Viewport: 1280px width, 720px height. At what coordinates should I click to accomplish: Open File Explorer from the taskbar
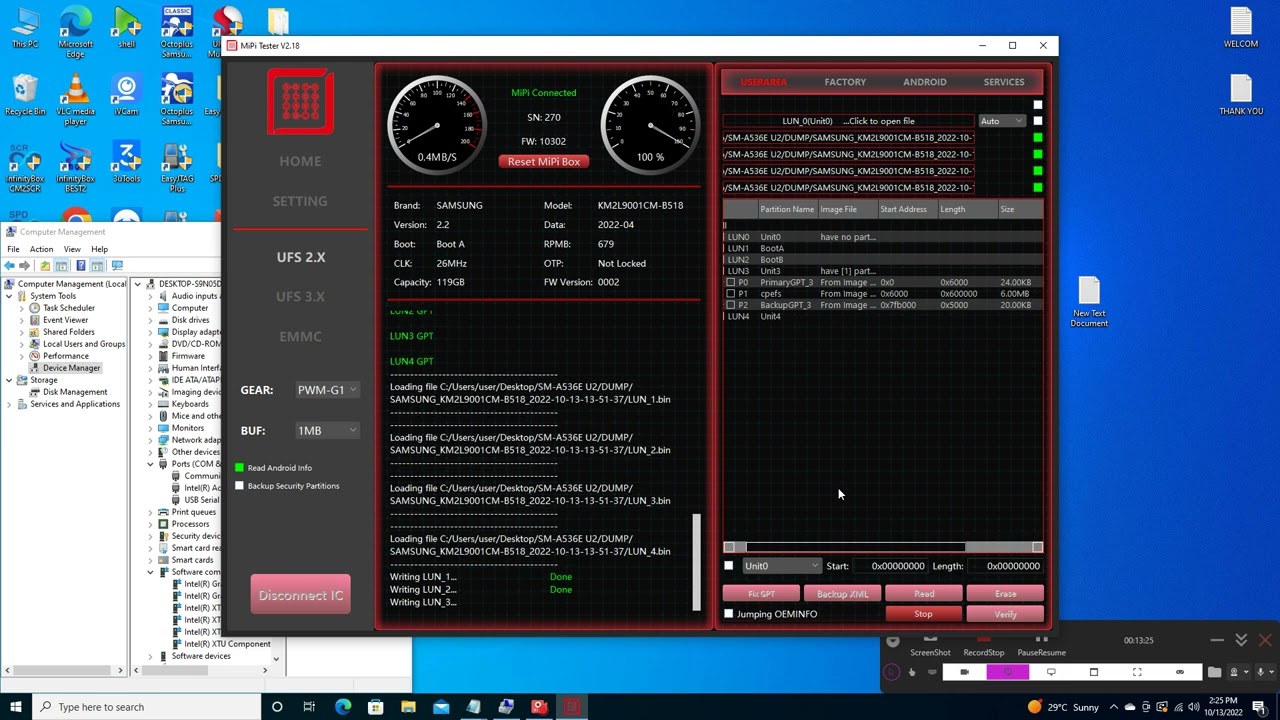point(408,707)
